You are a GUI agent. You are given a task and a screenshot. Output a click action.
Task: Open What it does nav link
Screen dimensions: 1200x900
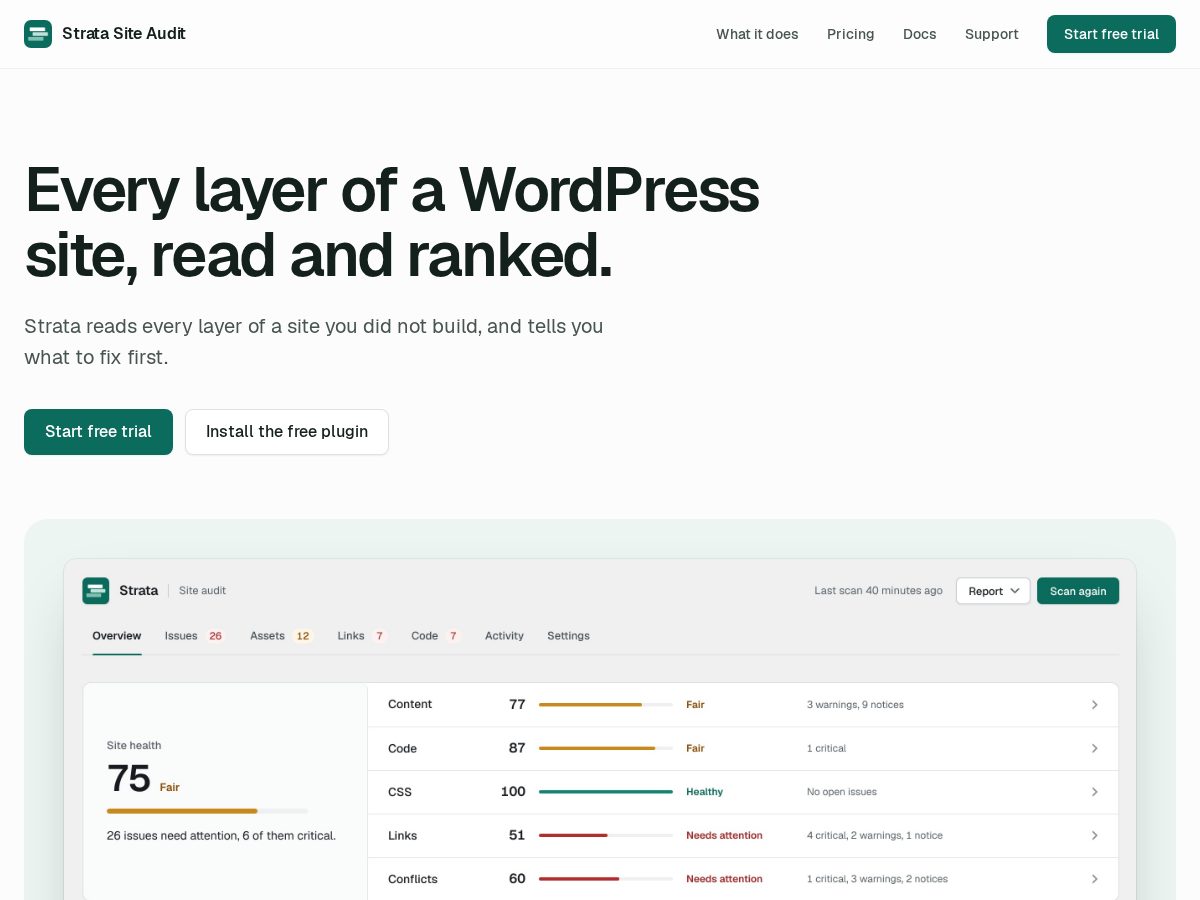coord(757,34)
